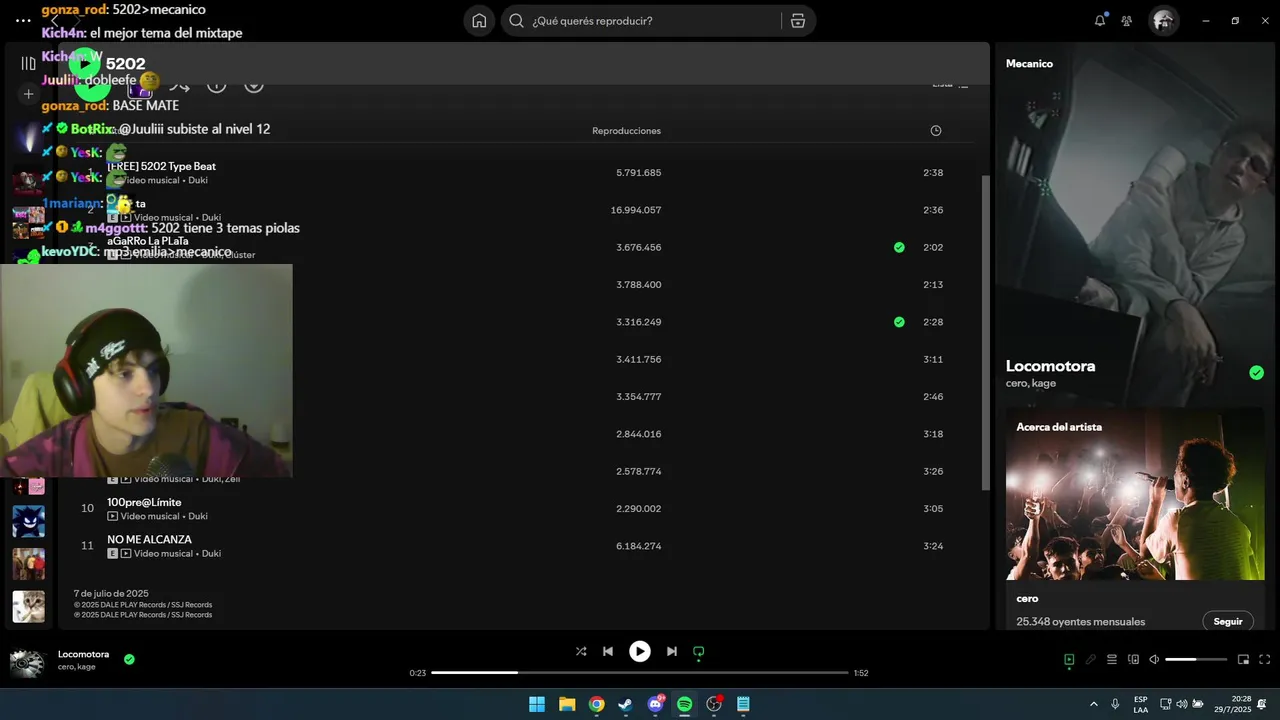The image size is (1280, 720).
Task: Open Windows Start menu
Action: pyautogui.click(x=537, y=704)
